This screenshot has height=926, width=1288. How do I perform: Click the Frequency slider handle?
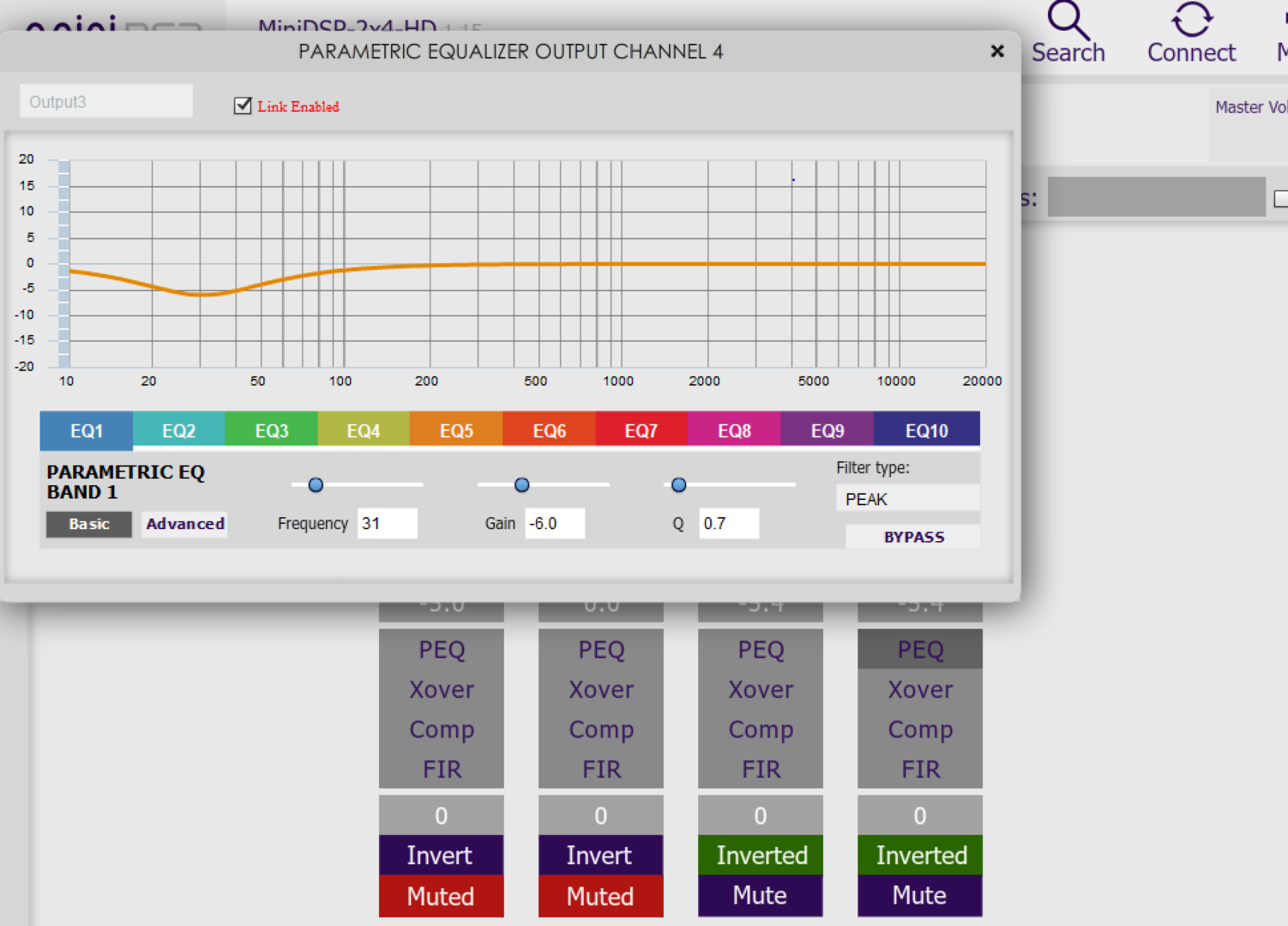pos(316,485)
